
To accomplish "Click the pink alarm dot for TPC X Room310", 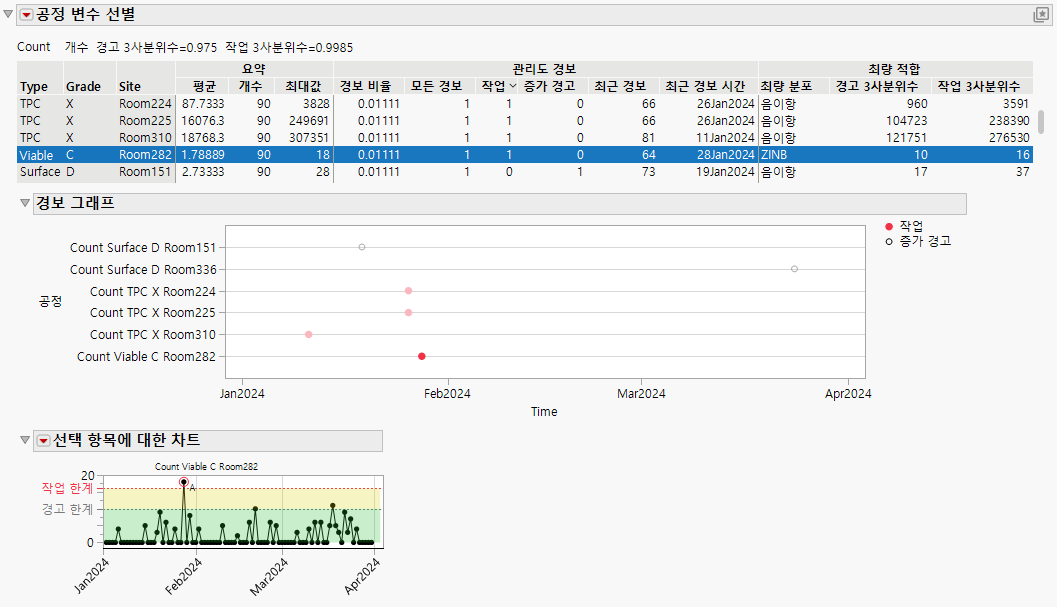I will 308,335.
